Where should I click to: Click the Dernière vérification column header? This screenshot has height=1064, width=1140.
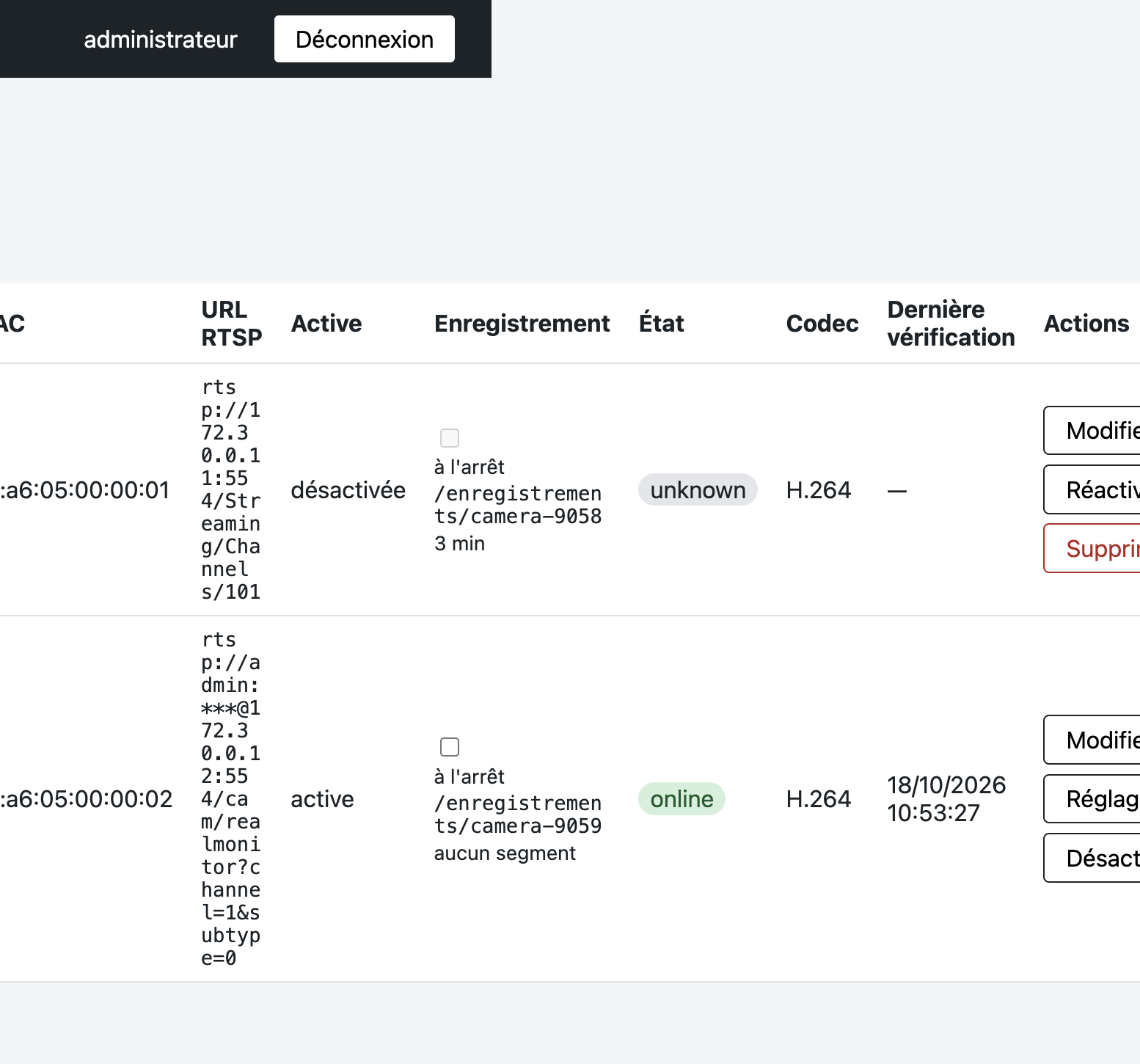[951, 324]
